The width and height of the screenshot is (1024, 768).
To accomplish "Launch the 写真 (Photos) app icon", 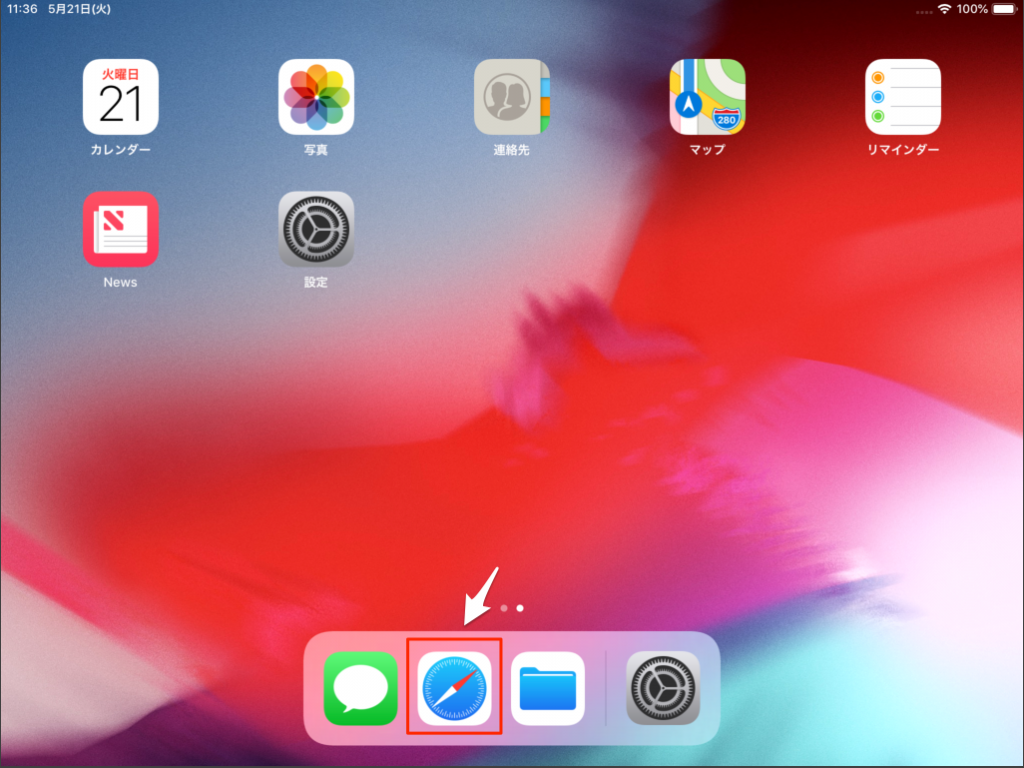I will 316,97.
